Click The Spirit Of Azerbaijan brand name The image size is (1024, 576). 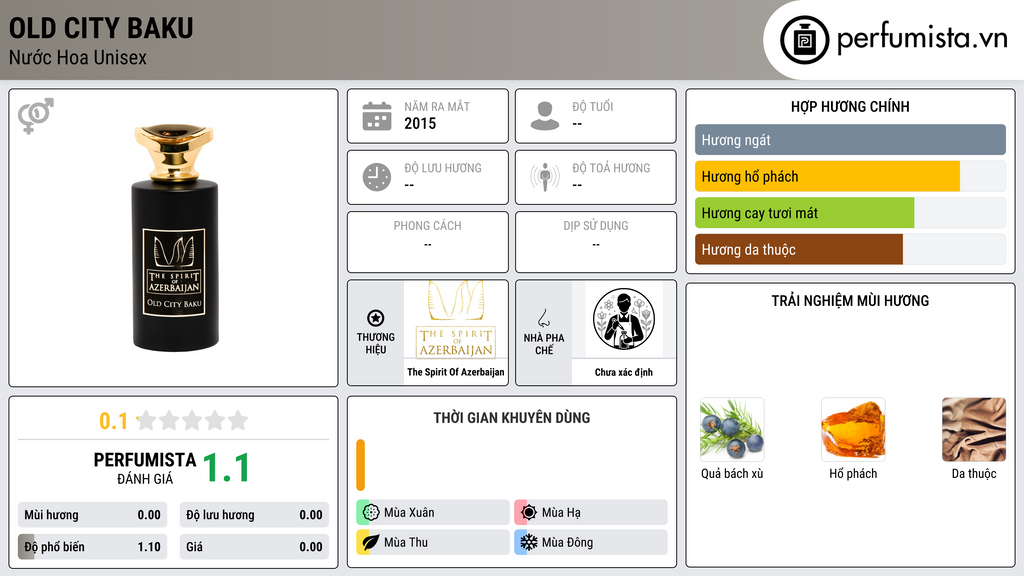pos(456,372)
